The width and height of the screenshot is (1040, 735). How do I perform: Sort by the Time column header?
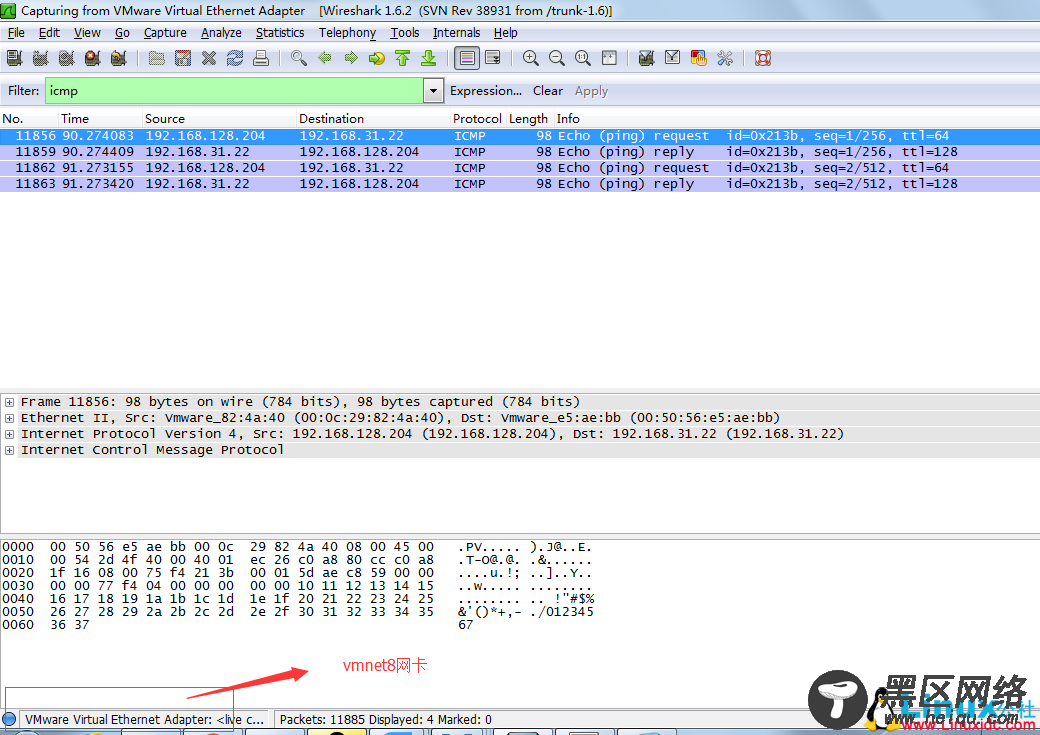click(x=100, y=119)
